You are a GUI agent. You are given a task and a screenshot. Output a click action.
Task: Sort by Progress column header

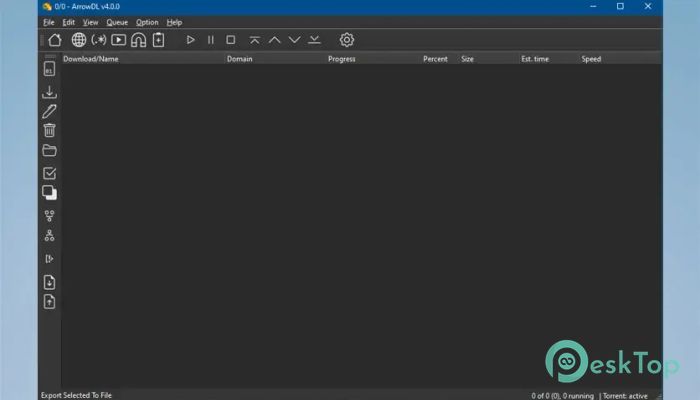click(342, 59)
